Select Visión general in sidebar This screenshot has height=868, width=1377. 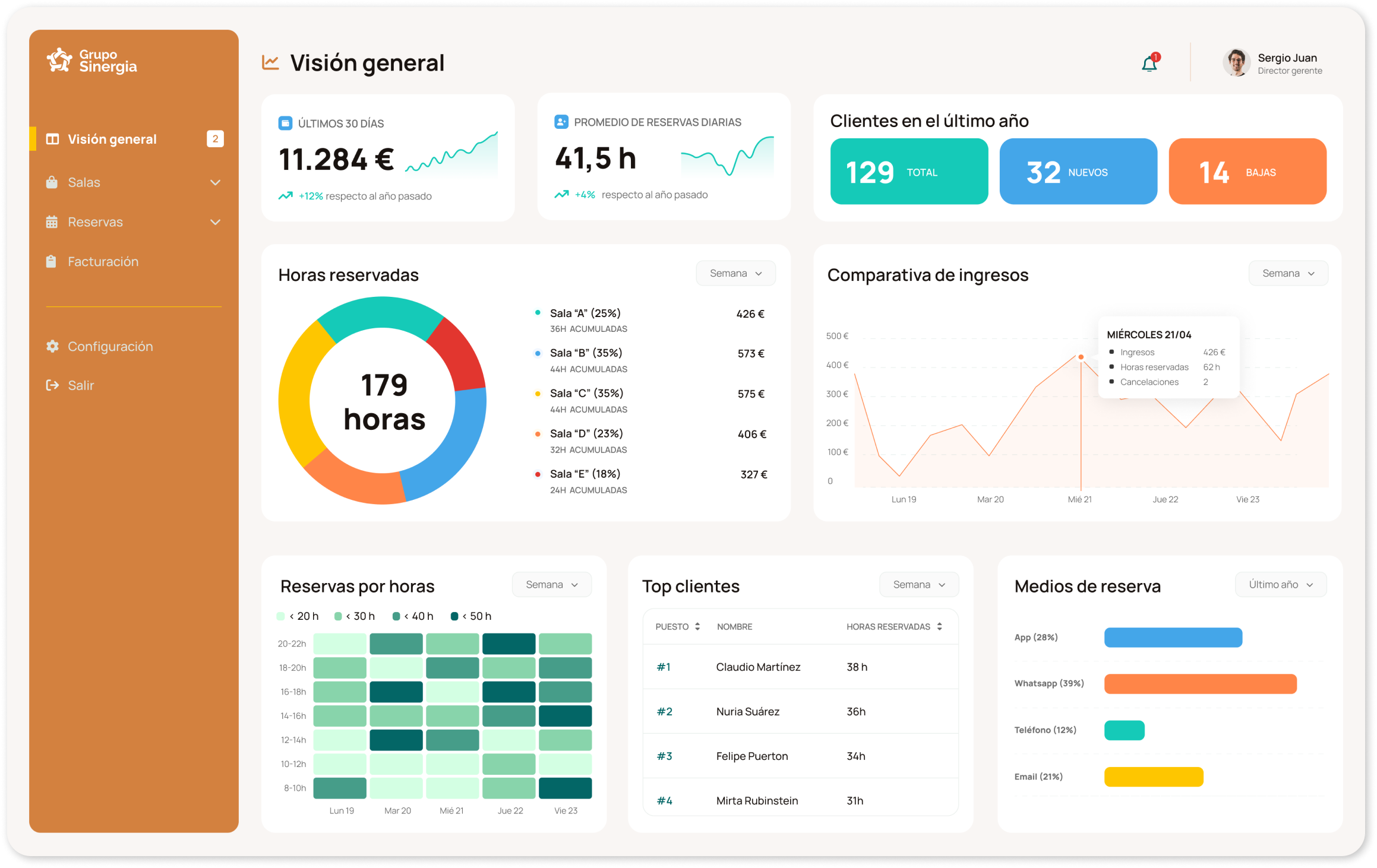click(112, 139)
